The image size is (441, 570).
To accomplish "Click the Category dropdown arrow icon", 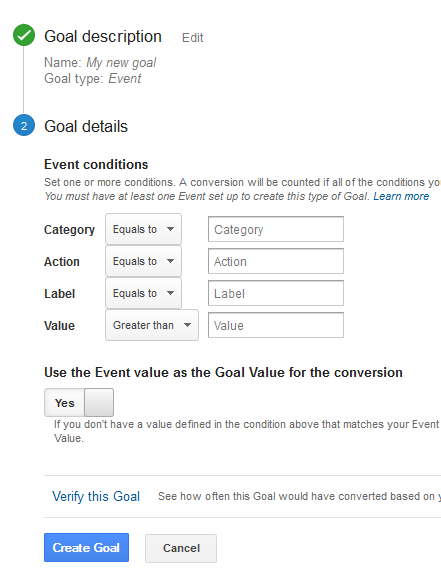I will (170, 229).
